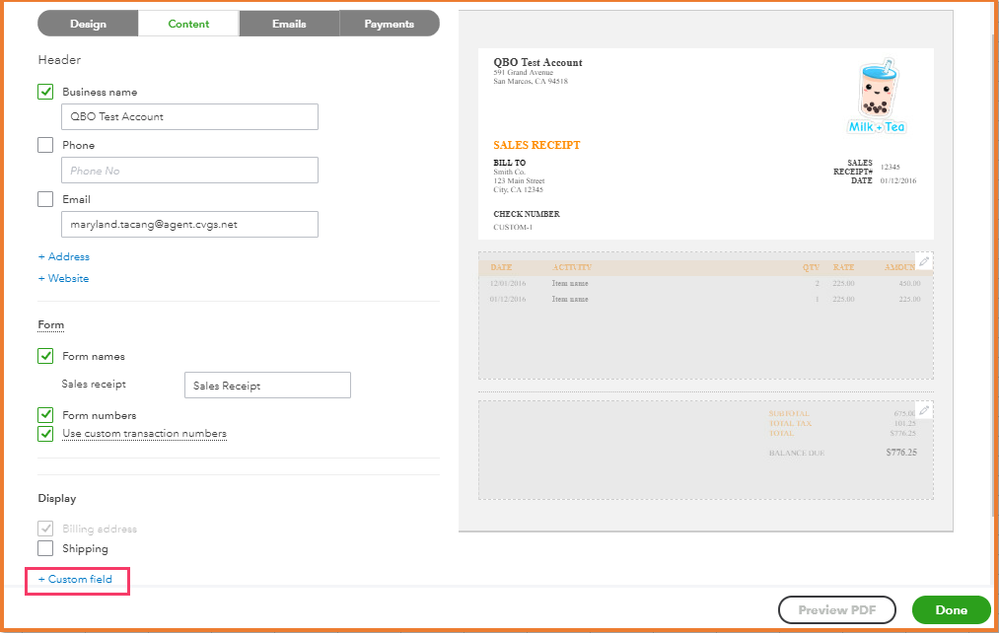Add an Address via the link
Image resolution: width=999 pixels, height=633 pixels.
click(x=64, y=257)
